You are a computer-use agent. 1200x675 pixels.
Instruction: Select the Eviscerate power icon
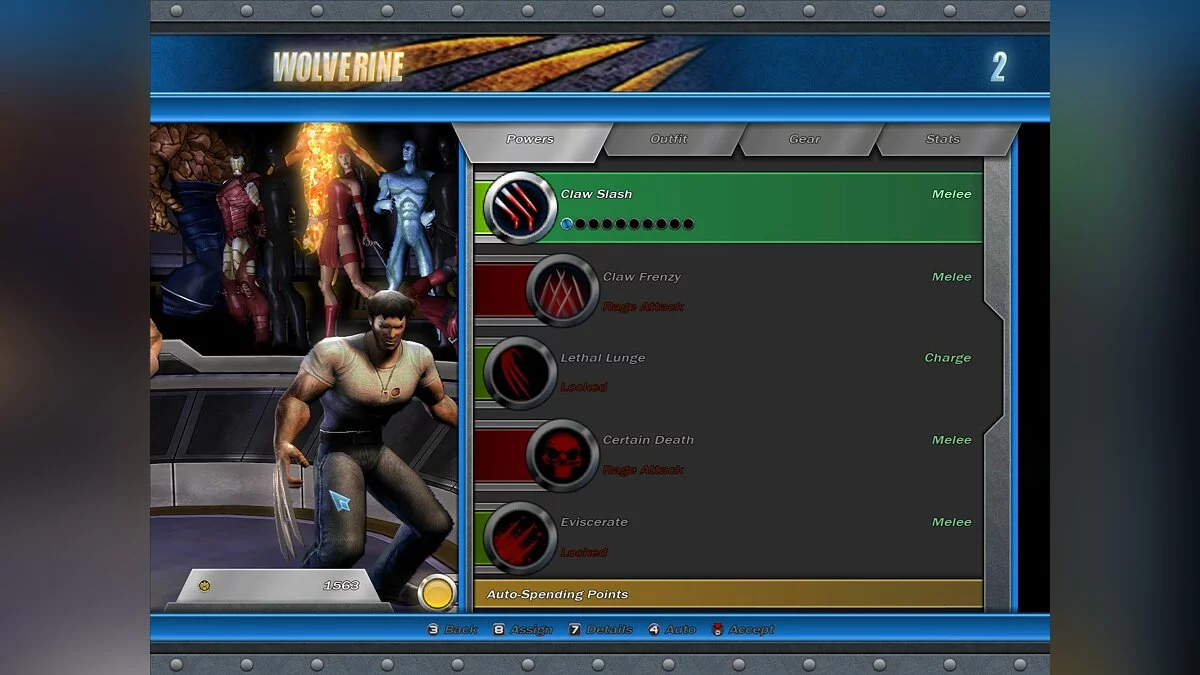(x=520, y=537)
